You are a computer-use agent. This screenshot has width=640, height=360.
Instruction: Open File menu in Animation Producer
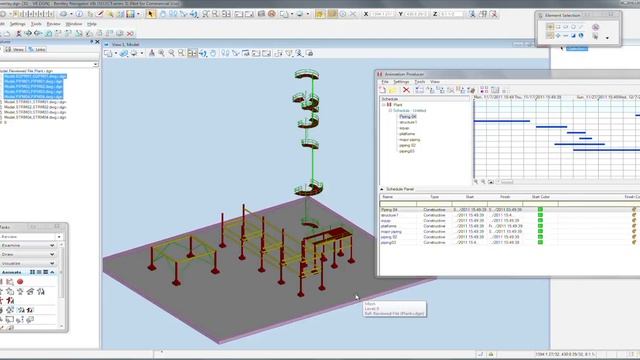pos(385,82)
